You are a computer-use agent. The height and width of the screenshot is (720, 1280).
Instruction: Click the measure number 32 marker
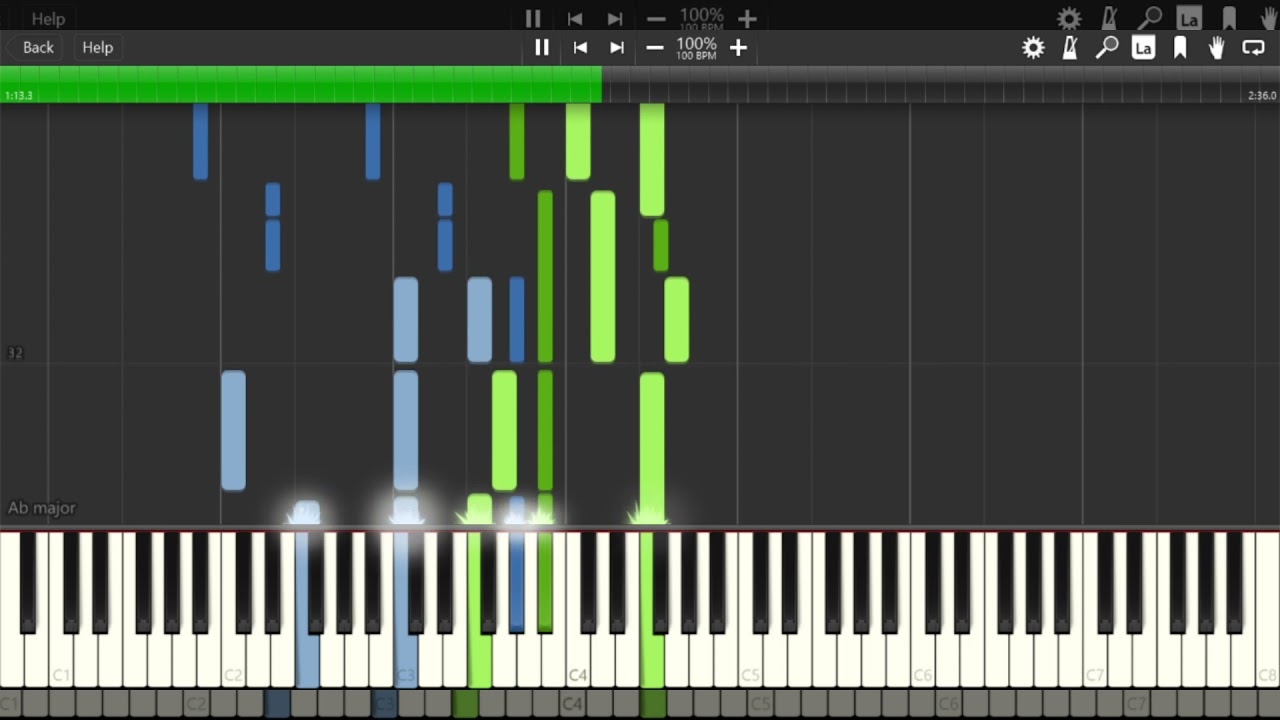(15, 353)
